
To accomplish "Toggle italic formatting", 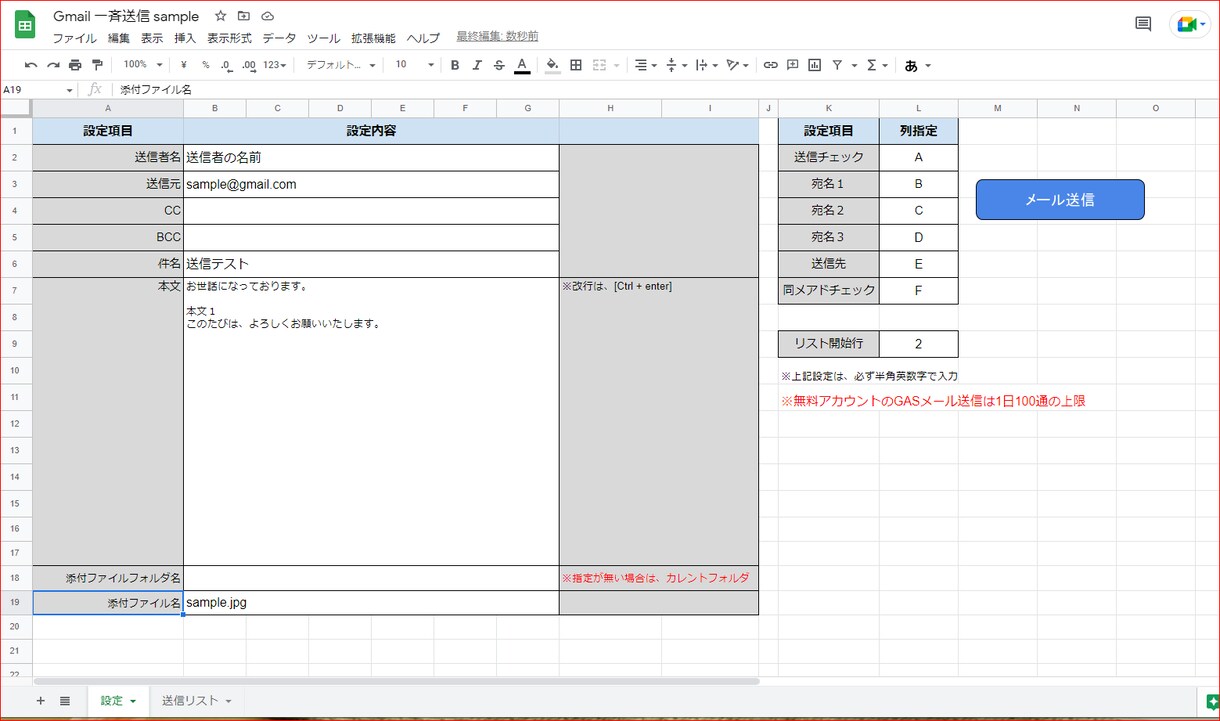I will (x=477, y=65).
